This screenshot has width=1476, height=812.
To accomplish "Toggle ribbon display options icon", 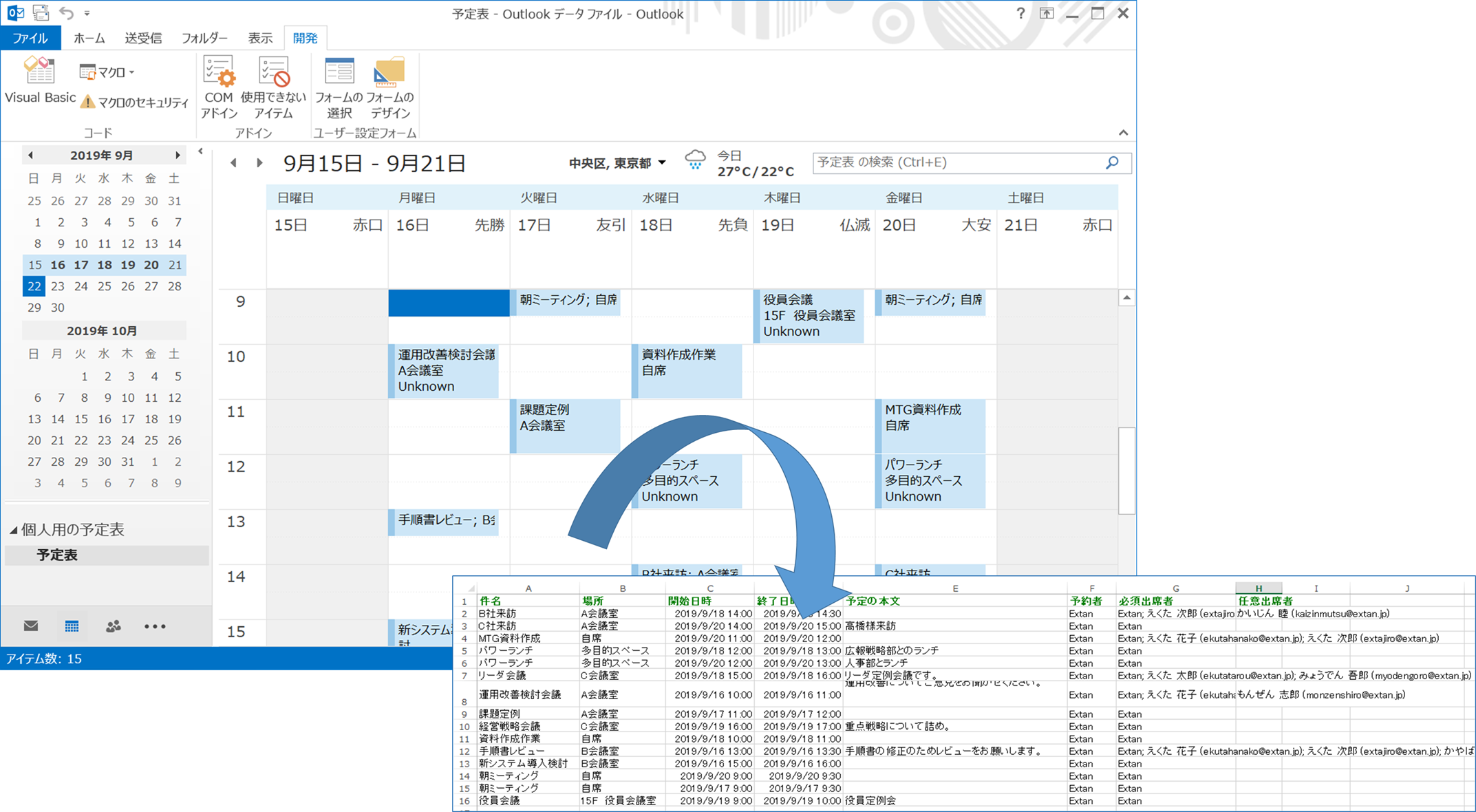I will (x=1047, y=13).
